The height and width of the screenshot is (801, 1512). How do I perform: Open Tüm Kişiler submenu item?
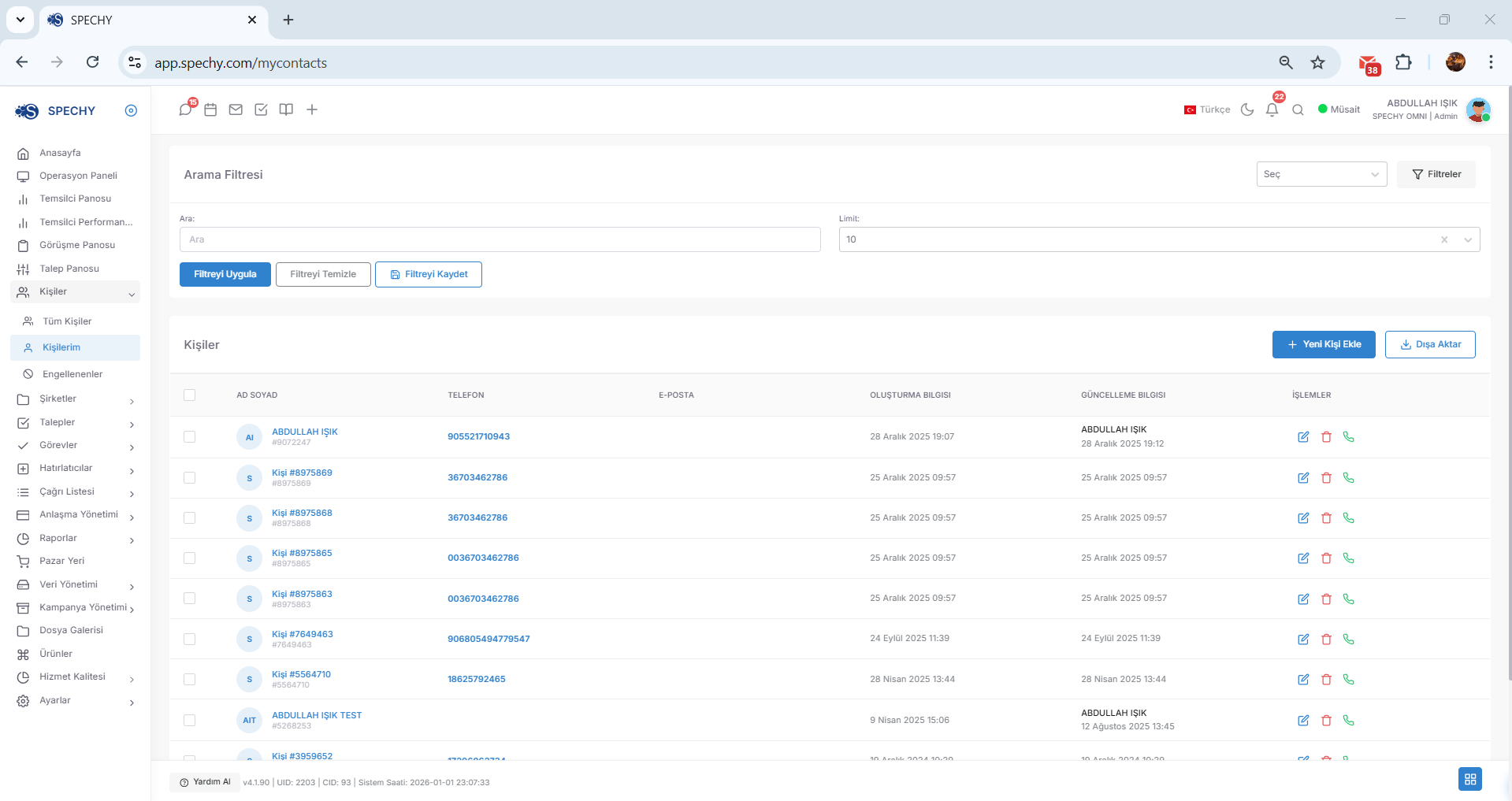coord(67,321)
